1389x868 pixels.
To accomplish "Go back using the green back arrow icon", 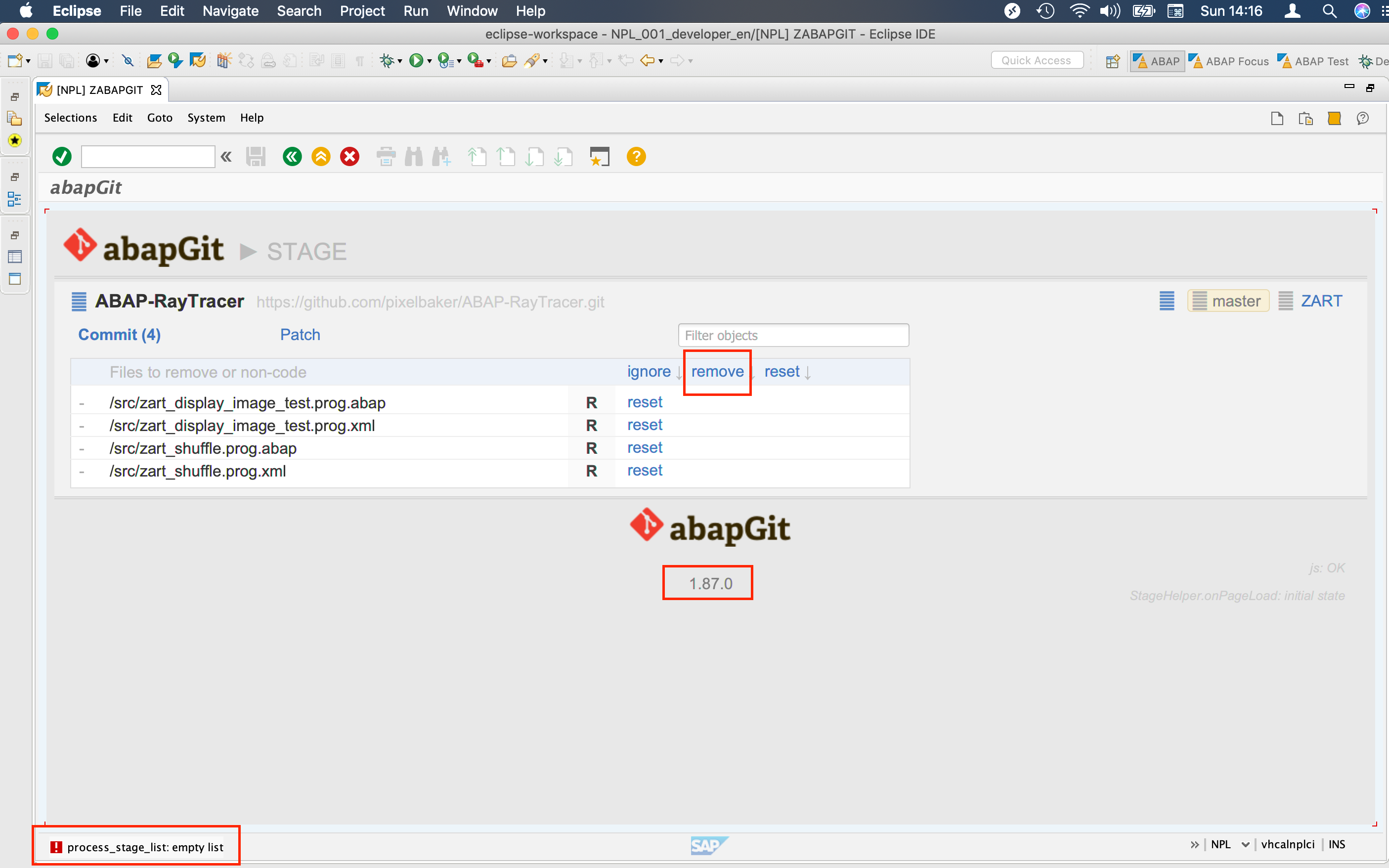I will pos(292,156).
